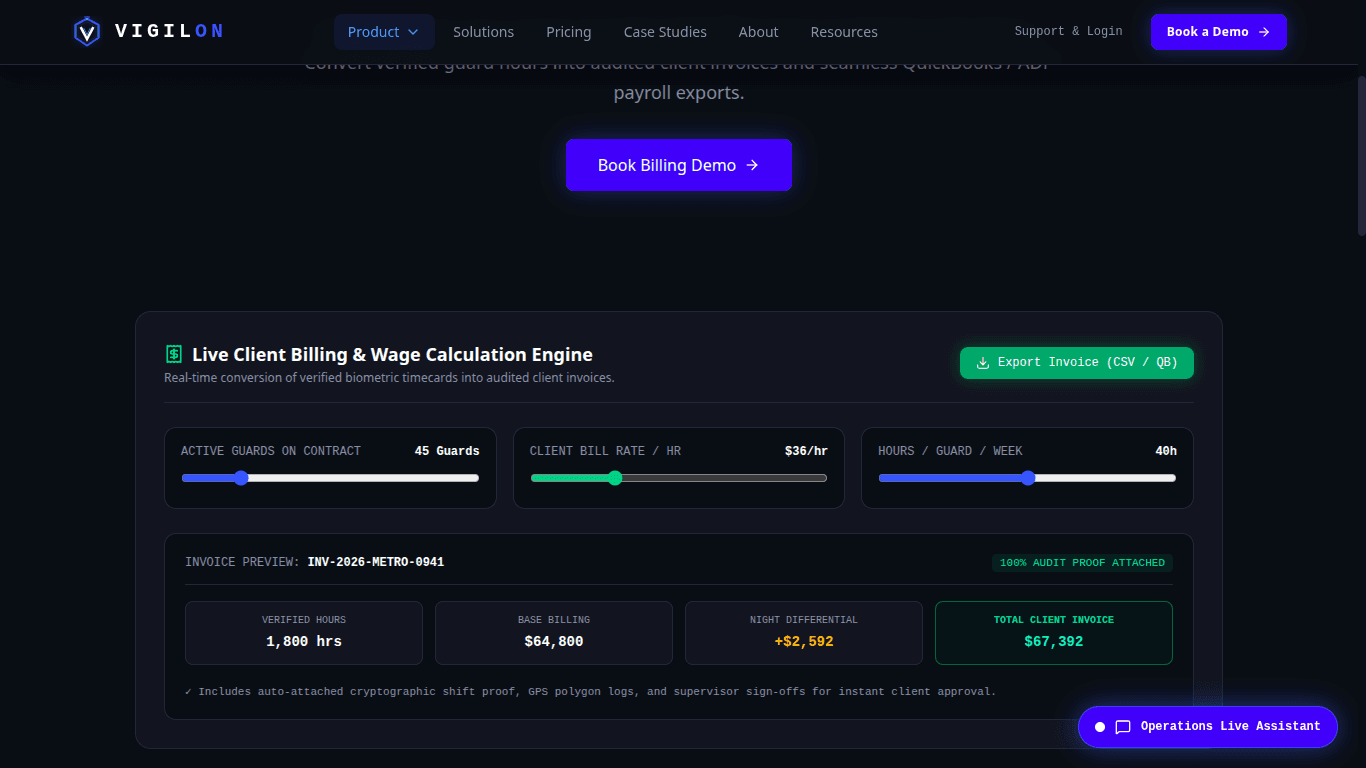
Task: Open the Resources menu item
Action: pos(844,32)
